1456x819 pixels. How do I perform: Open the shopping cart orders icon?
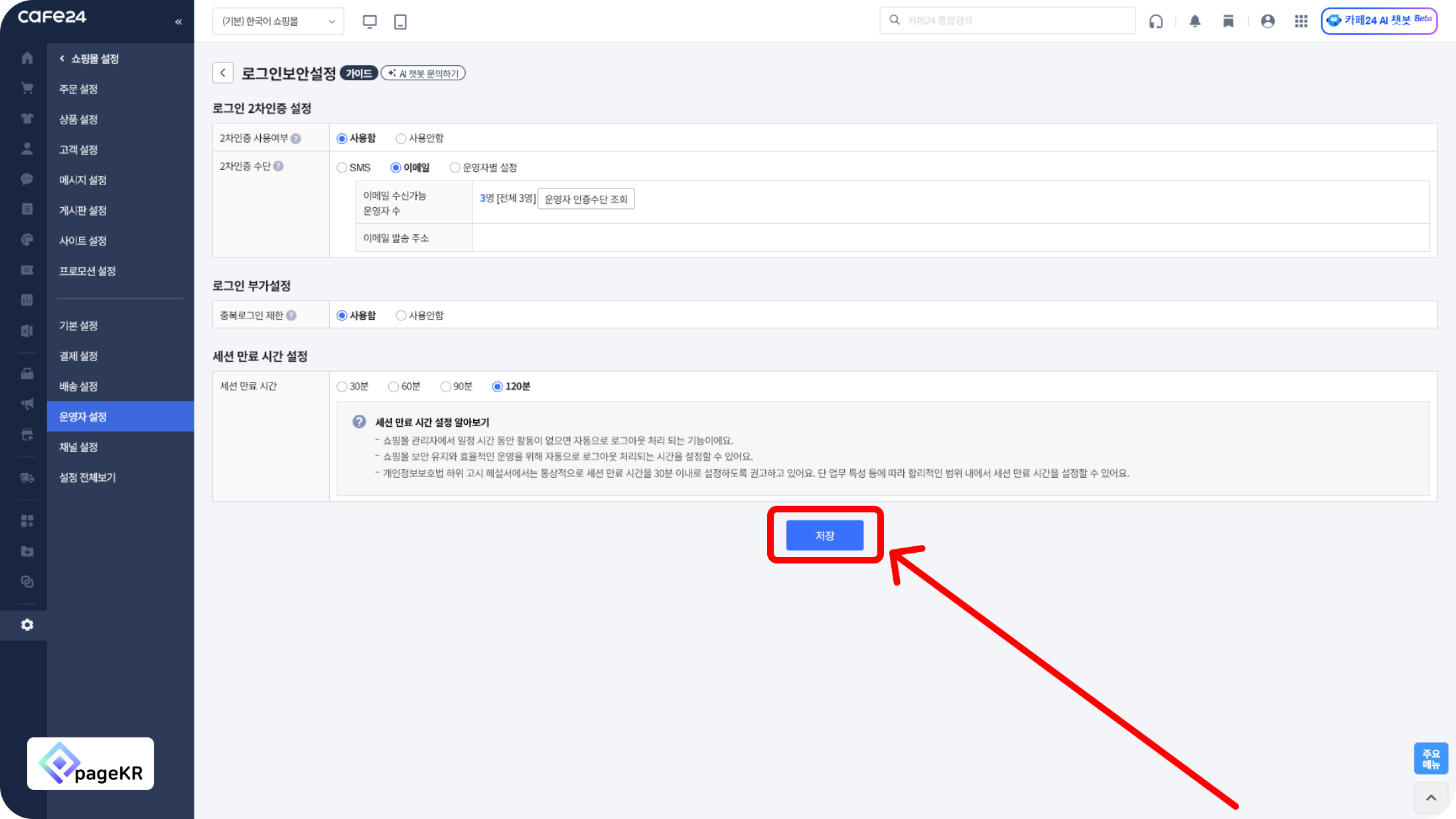(27, 88)
